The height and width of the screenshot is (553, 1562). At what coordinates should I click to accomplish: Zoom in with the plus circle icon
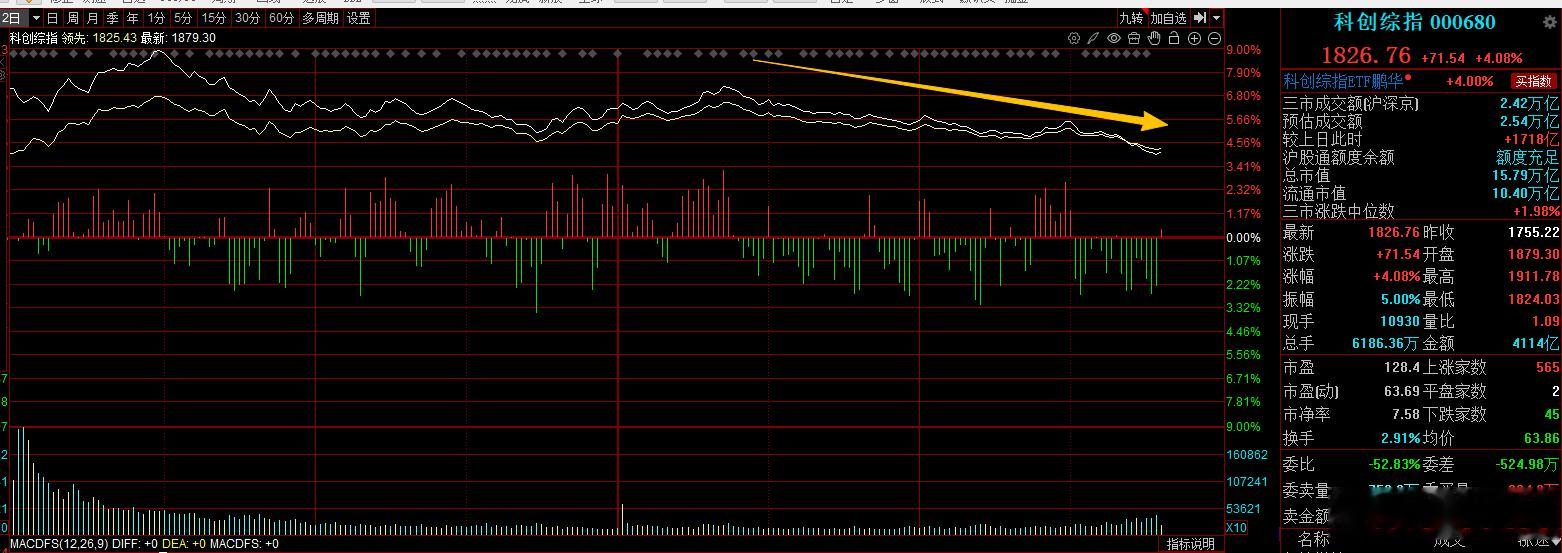(1195, 38)
